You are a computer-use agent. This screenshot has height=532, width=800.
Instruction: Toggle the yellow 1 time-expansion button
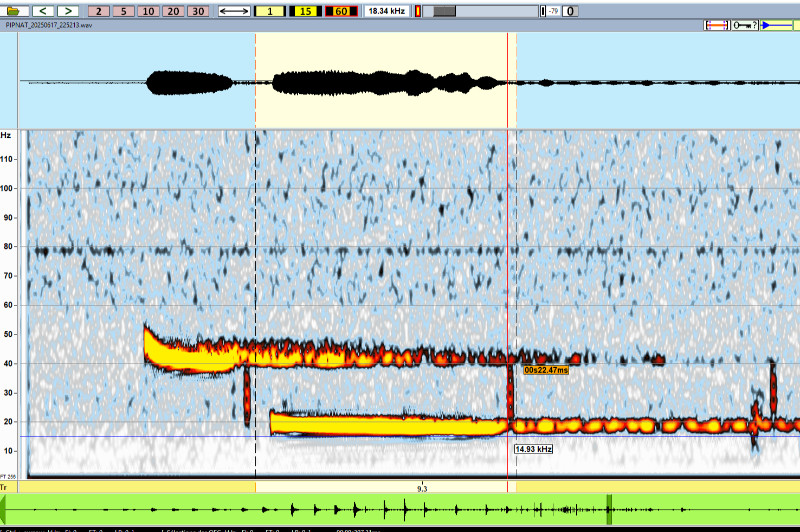coord(270,11)
